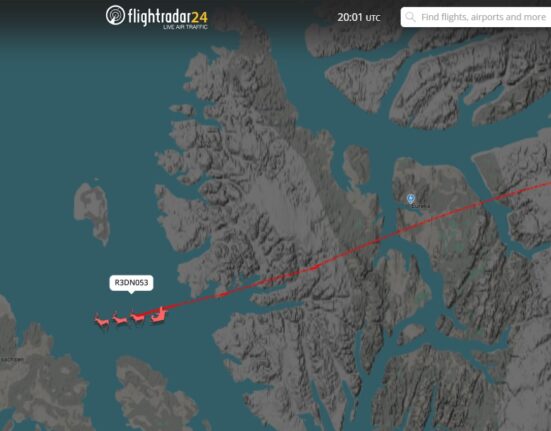Click the Eureka airport name label
The height and width of the screenshot is (431, 551).
[x=420, y=206]
